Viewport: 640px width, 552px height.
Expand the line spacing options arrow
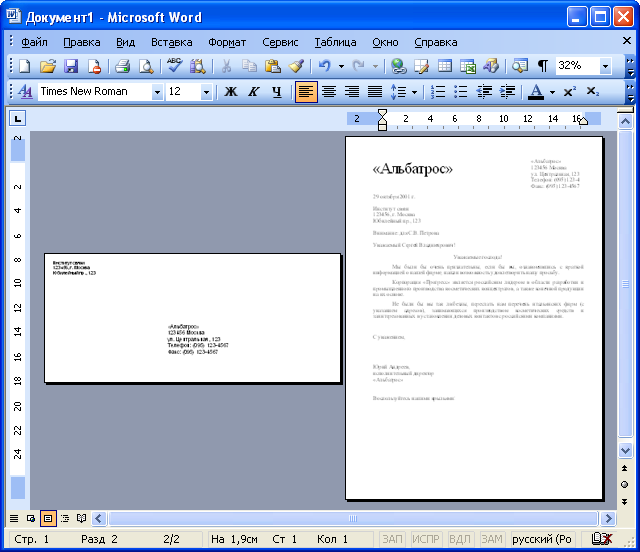pos(414,91)
